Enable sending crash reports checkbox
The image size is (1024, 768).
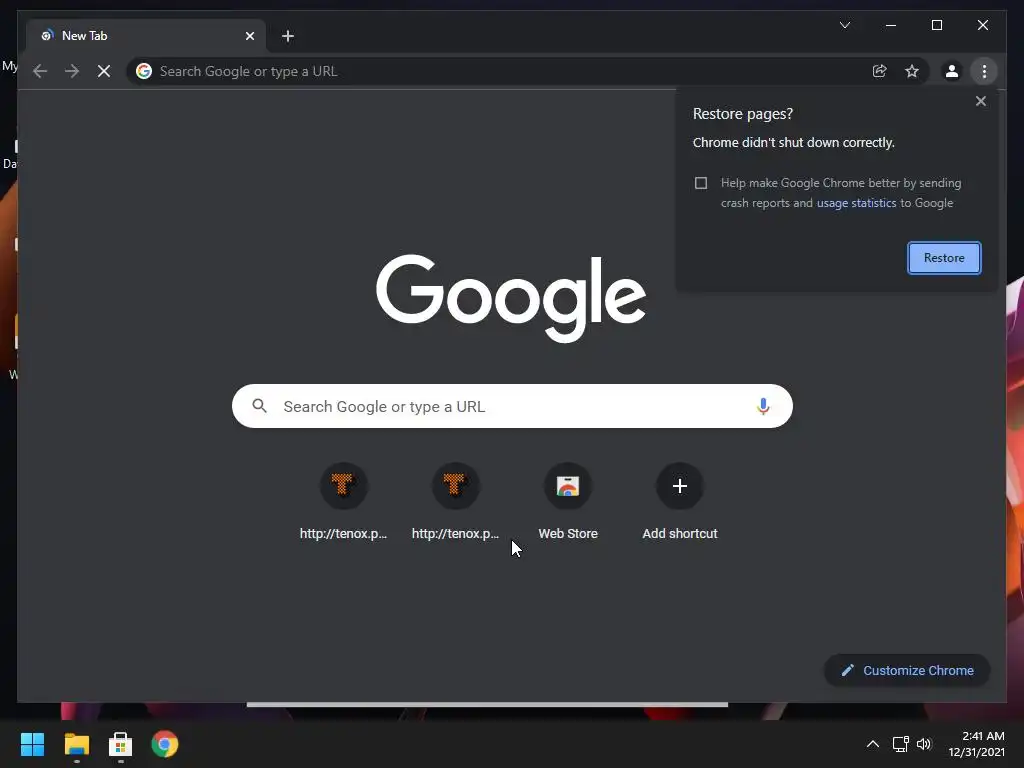pos(701,183)
